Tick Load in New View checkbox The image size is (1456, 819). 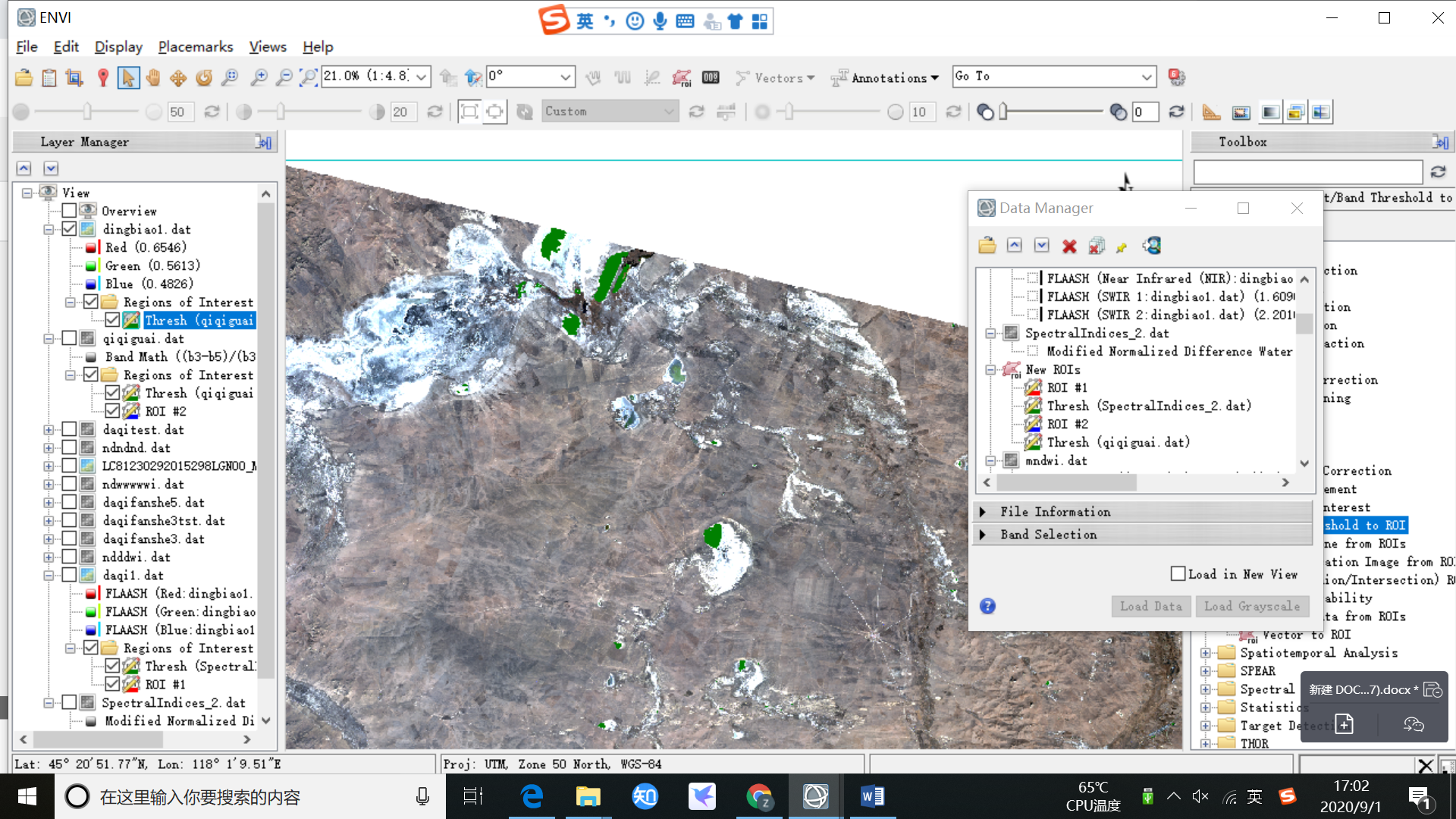[1178, 574]
